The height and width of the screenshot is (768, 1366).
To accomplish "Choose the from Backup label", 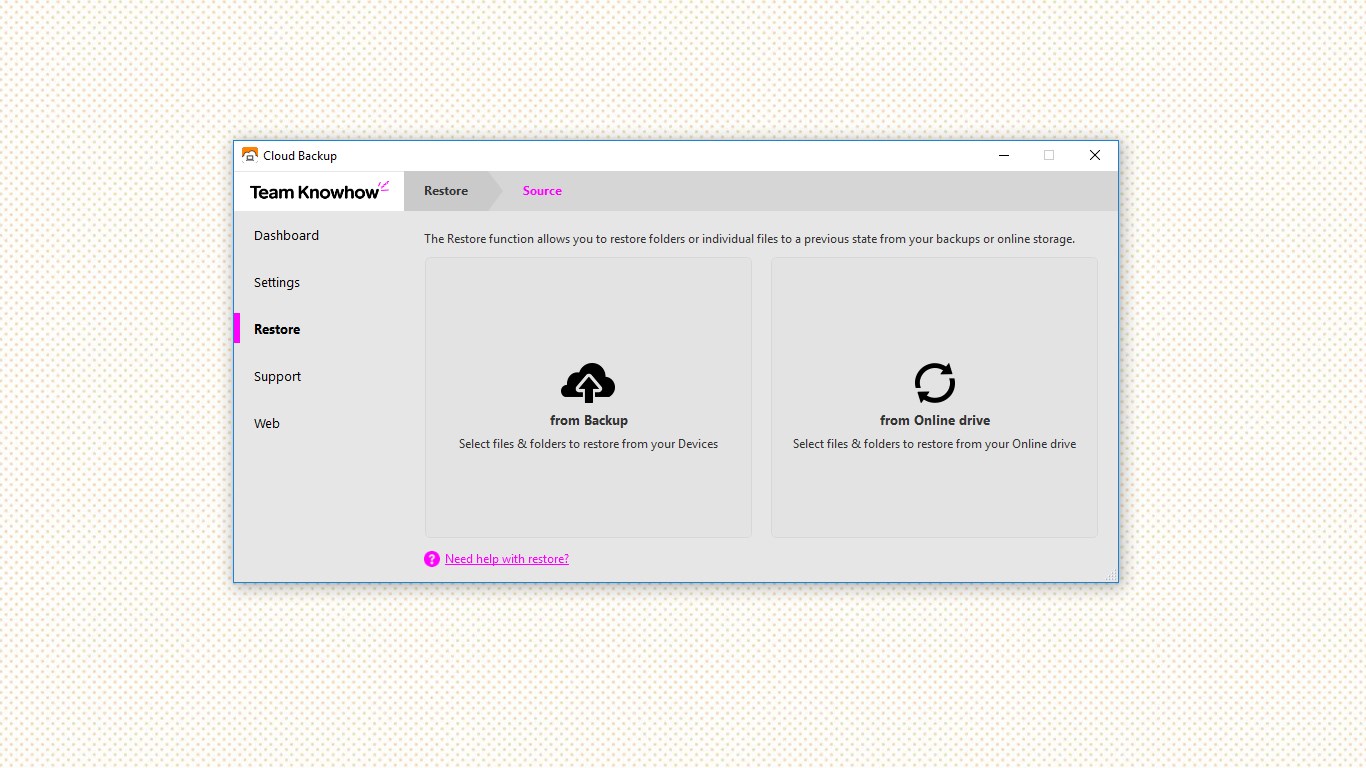I will (x=589, y=421).
